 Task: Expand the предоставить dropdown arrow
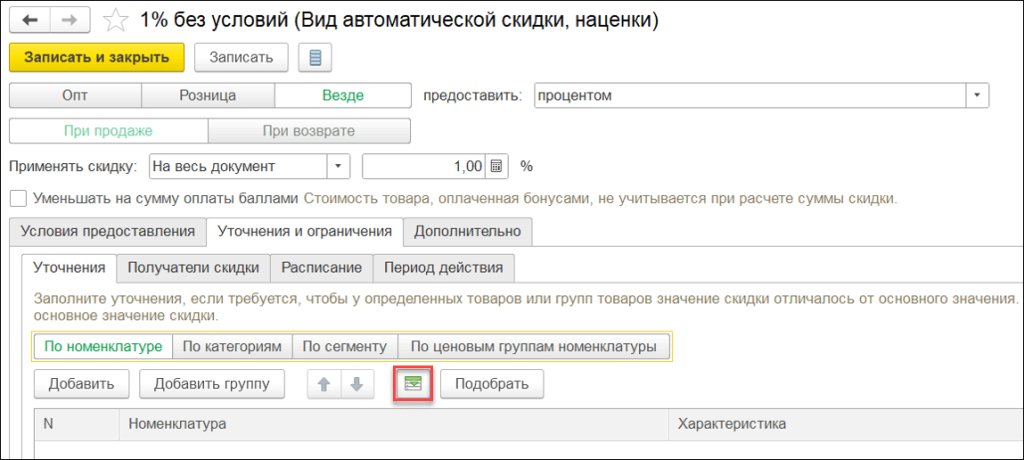976,95
